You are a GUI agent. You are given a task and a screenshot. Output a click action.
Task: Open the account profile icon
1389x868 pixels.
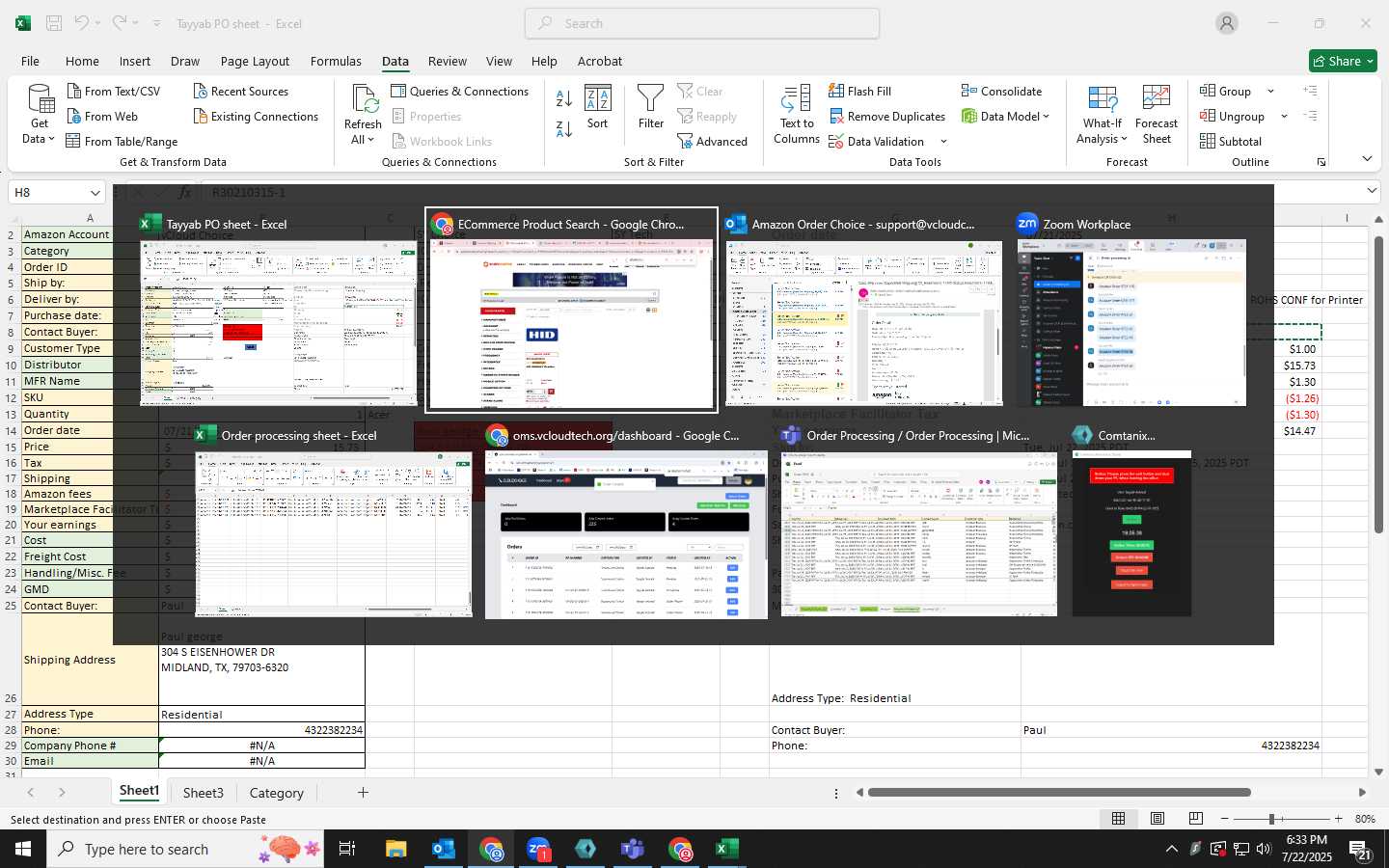tap(1227, 23)
